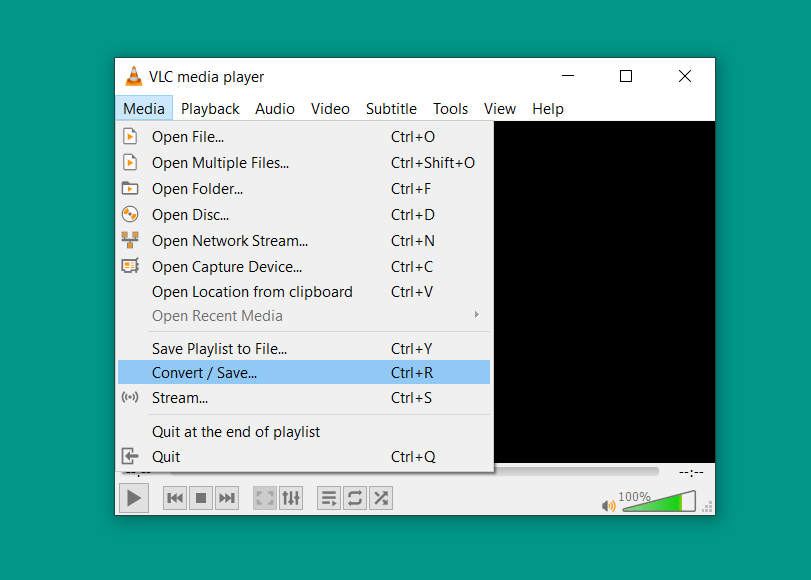
Task: Choose Save Playlist to File...
Action: pos(304,348)
